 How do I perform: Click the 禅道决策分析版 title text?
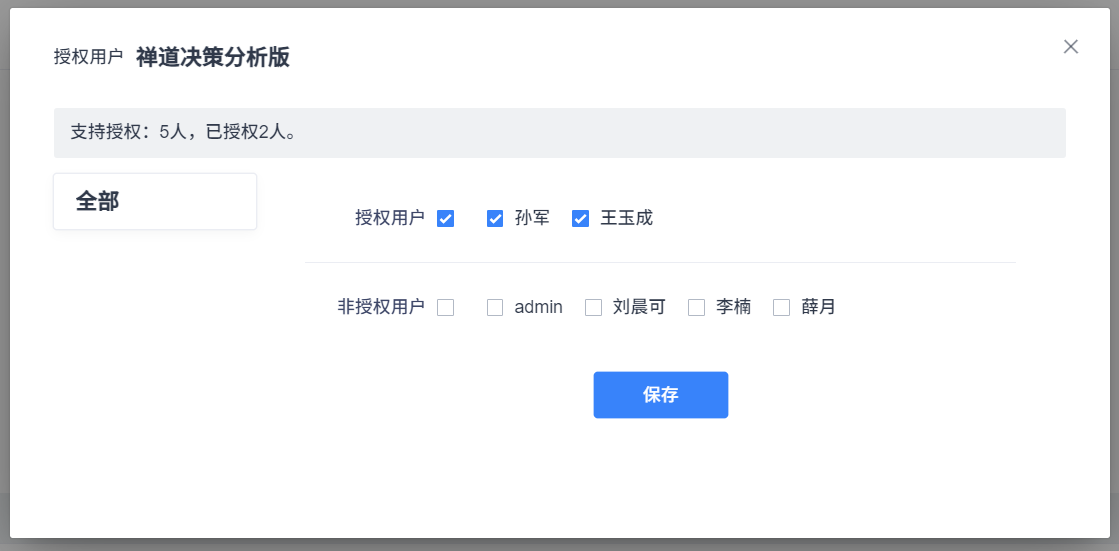(213, 57)
